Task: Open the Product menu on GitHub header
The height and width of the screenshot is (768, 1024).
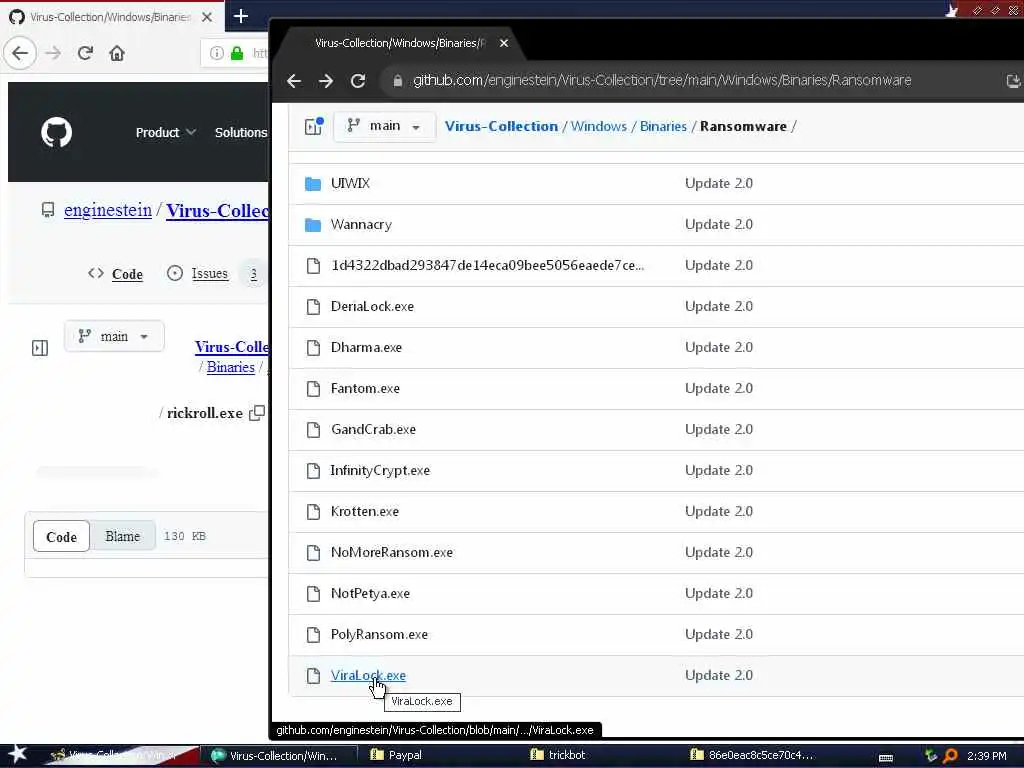Action: click(x=165, y=133)
